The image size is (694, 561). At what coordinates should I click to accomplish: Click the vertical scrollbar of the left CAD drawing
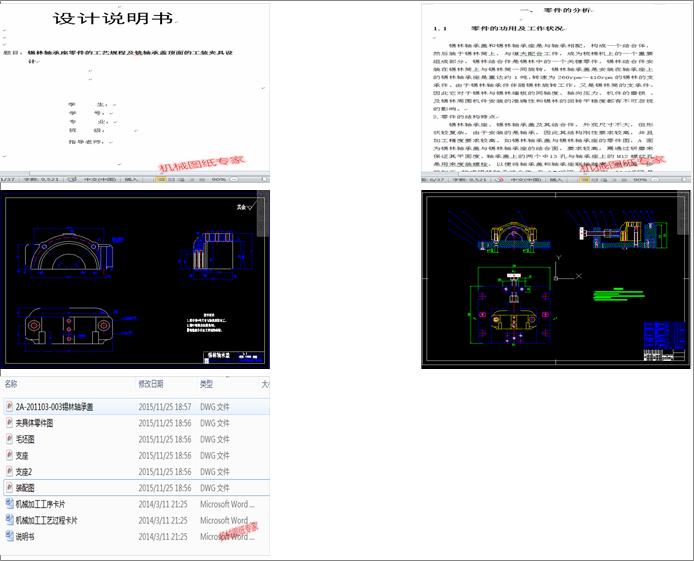pos(263,214)
